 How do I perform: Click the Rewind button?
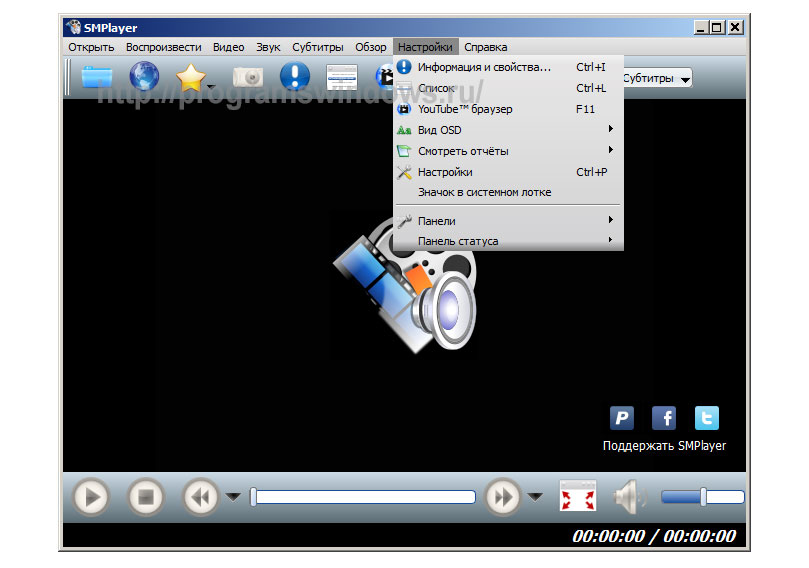pyautogui.click(x=201, y=497)
